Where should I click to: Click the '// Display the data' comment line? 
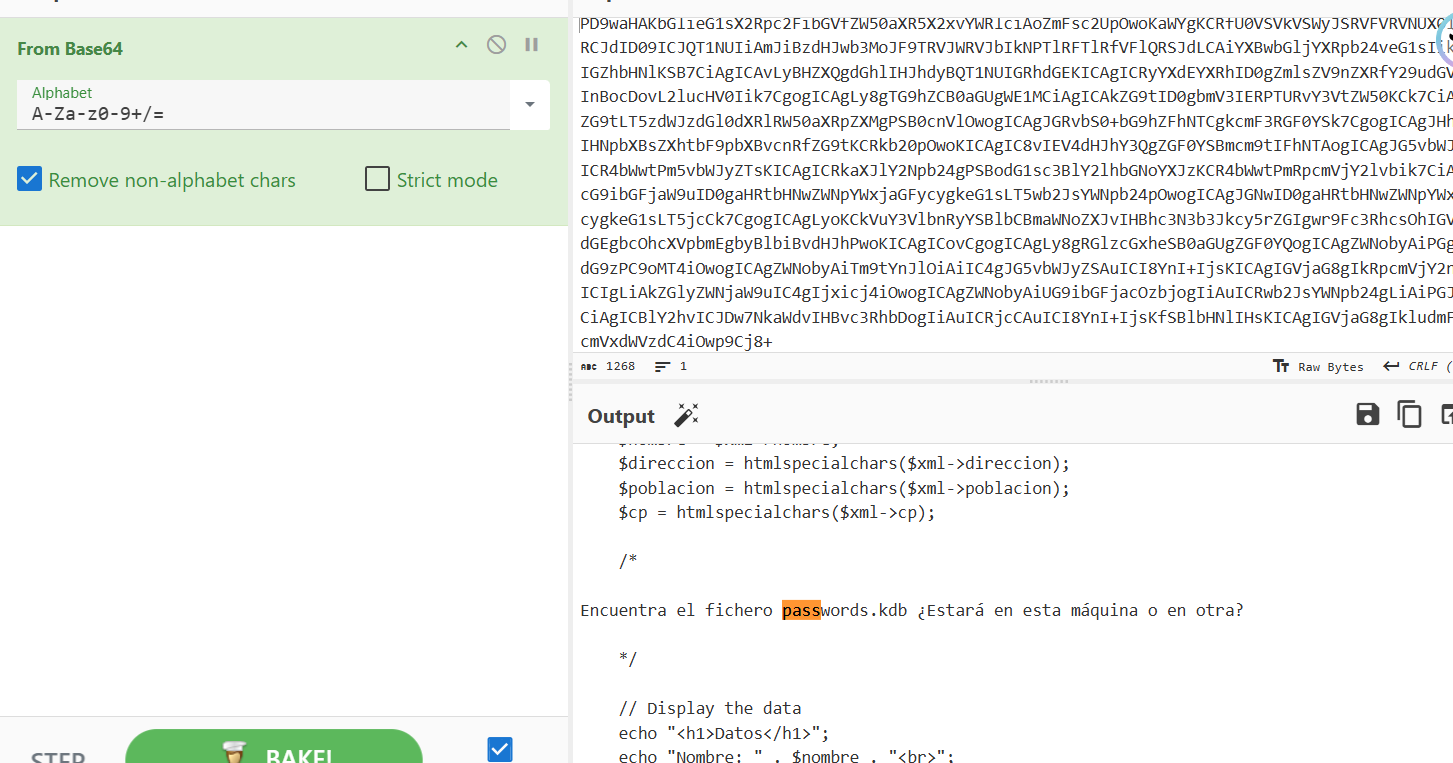[710, 708]
